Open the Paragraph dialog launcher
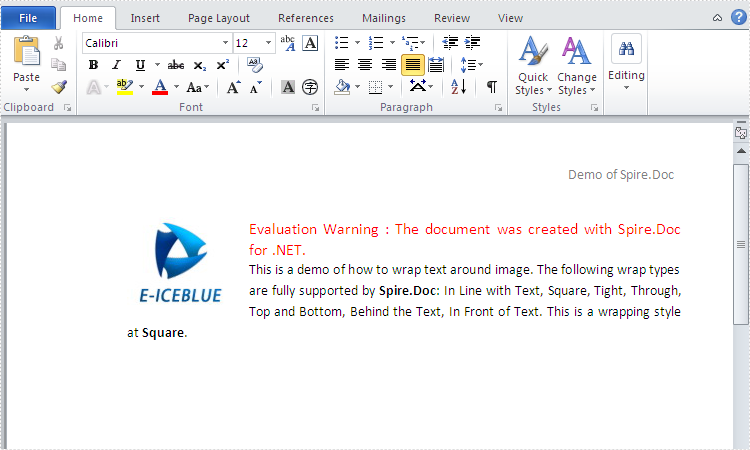The image size is (750, 450). 498,108
